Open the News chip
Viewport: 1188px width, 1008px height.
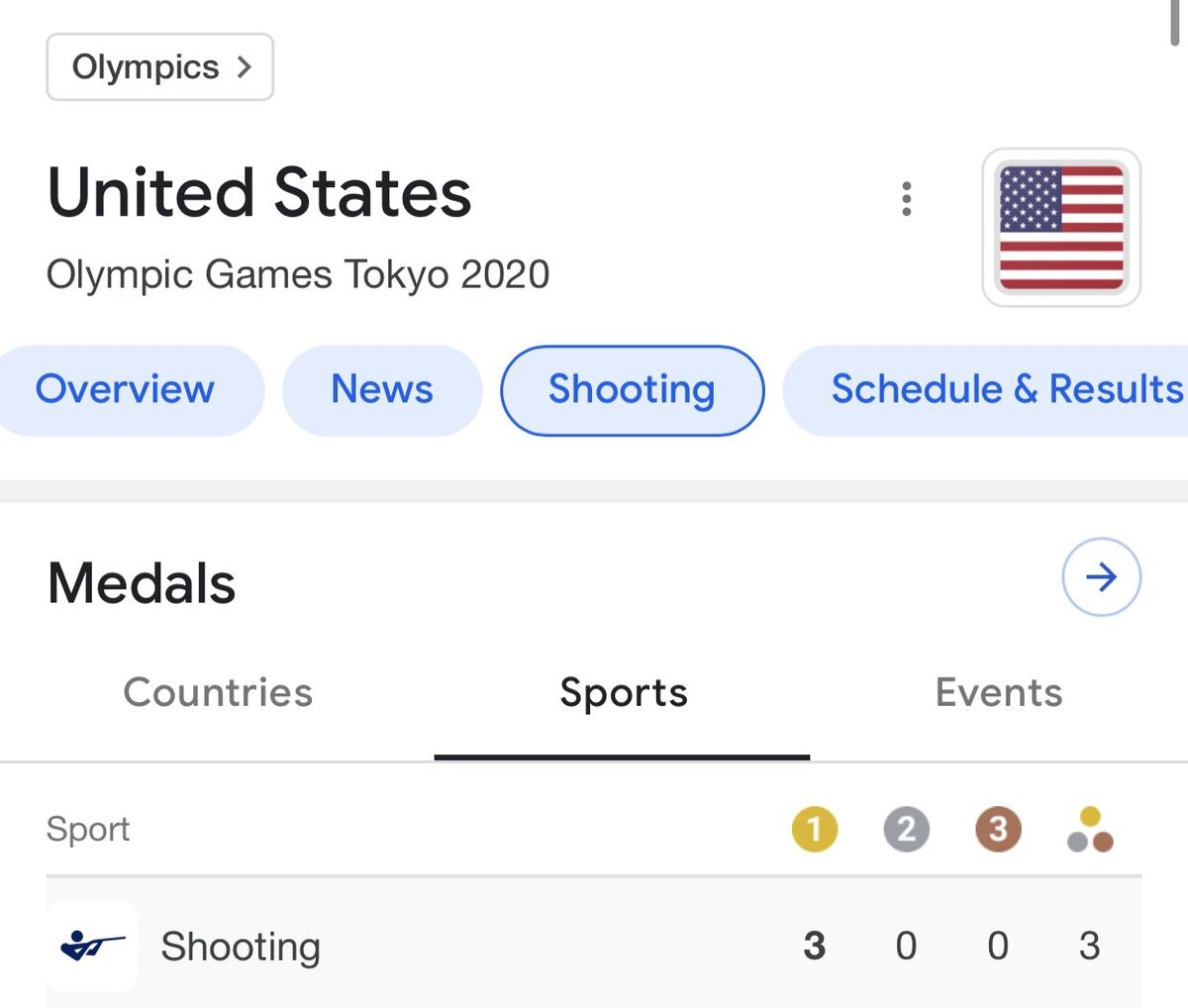coord(382,389)
